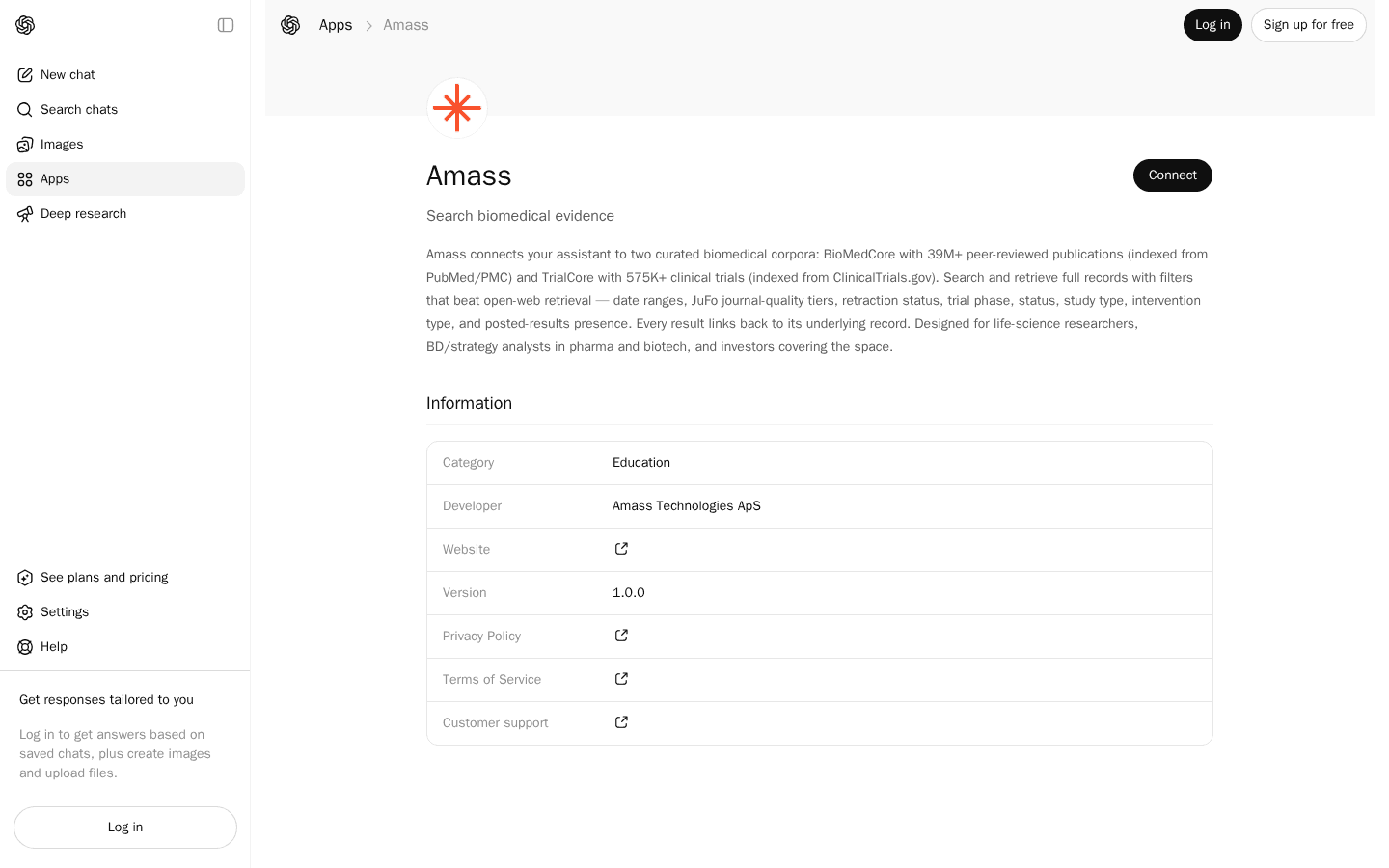Click the Developer row label
The image size is (1389, 868).
(x=472, y=506)
